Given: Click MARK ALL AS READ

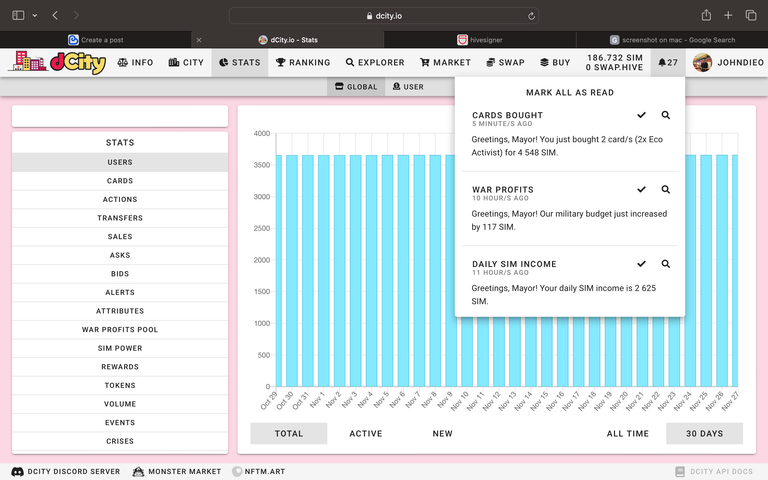Looking at the screenshot, I should click(570, 93).
